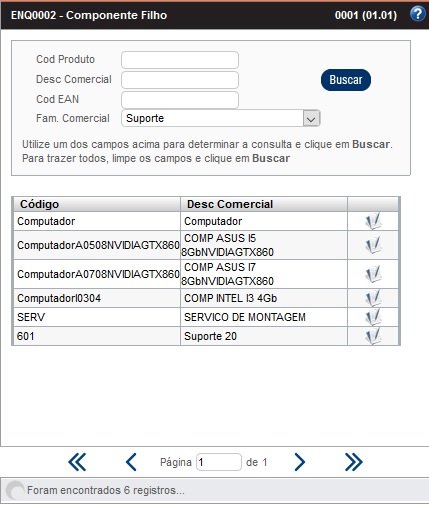Click the status bar spinner icon

(14, 491)
